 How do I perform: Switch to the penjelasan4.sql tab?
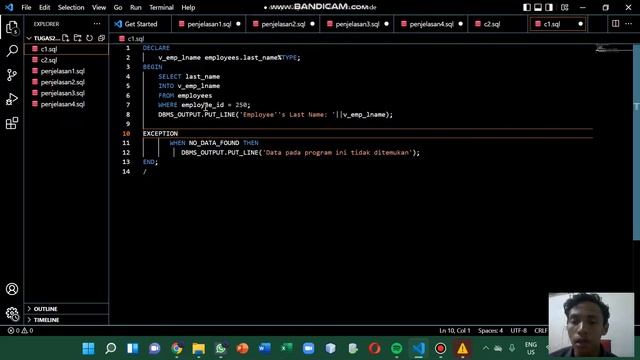431,24
